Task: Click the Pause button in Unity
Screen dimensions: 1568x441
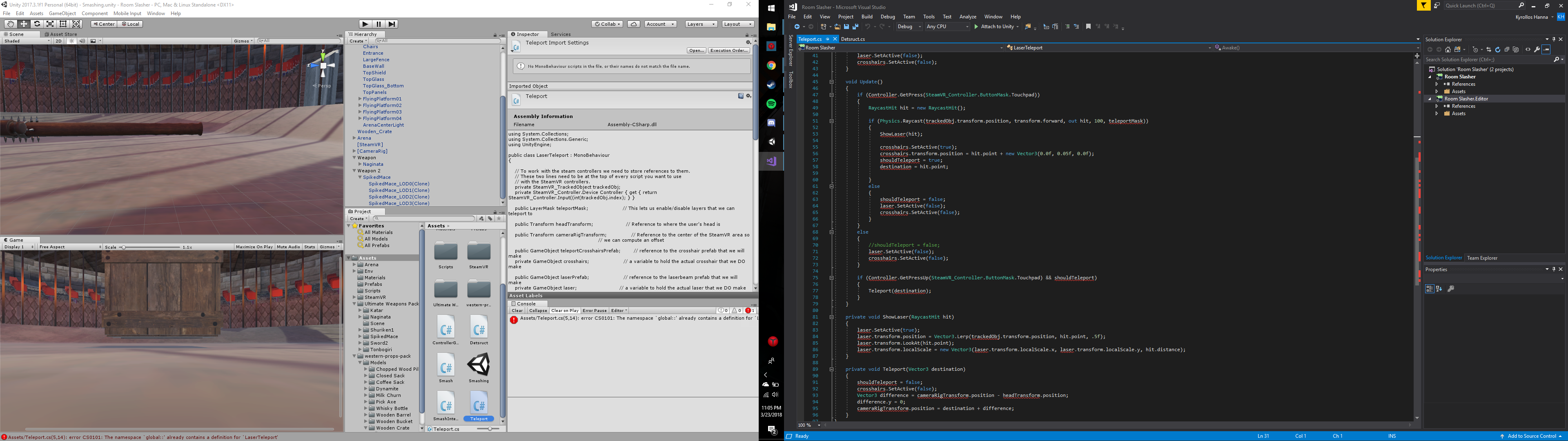Action: [x=378, y=24]
